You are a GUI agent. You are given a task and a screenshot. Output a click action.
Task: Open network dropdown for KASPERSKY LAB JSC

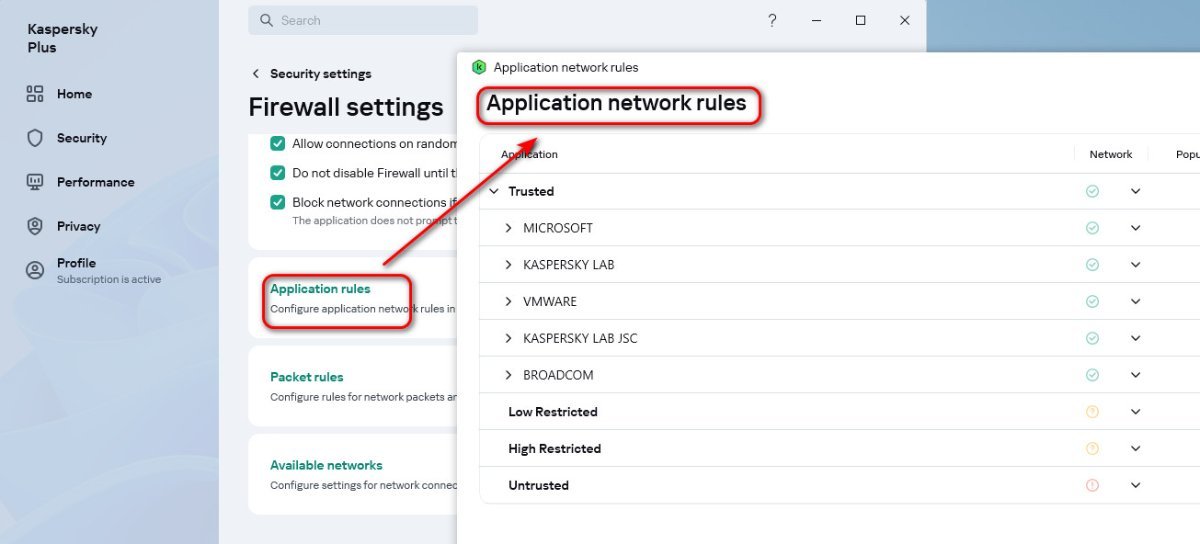1135,338
